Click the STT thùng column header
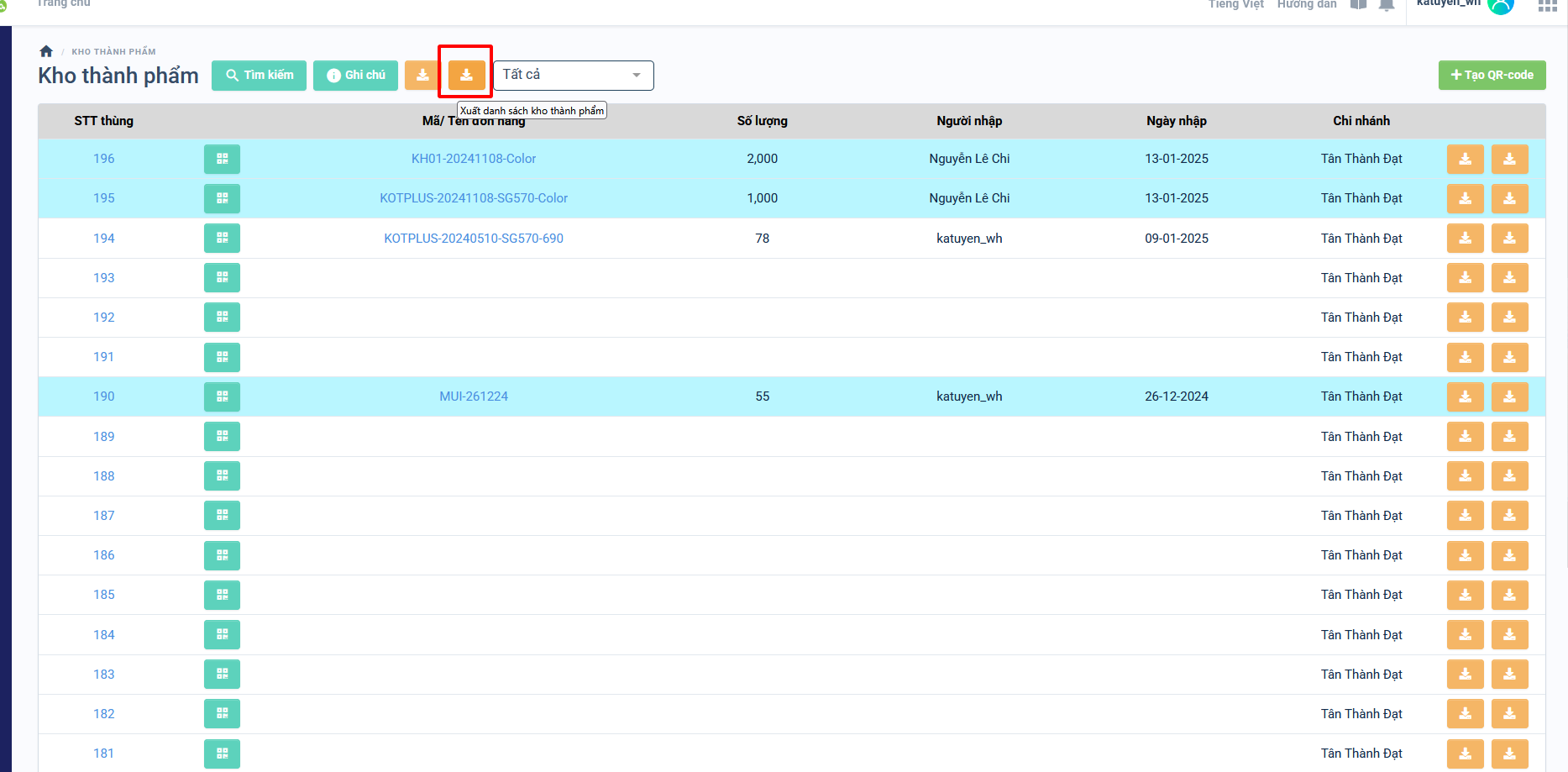The height and width of the screenshot is (772, 1568). pyautogui.click(x=104, y=121)
